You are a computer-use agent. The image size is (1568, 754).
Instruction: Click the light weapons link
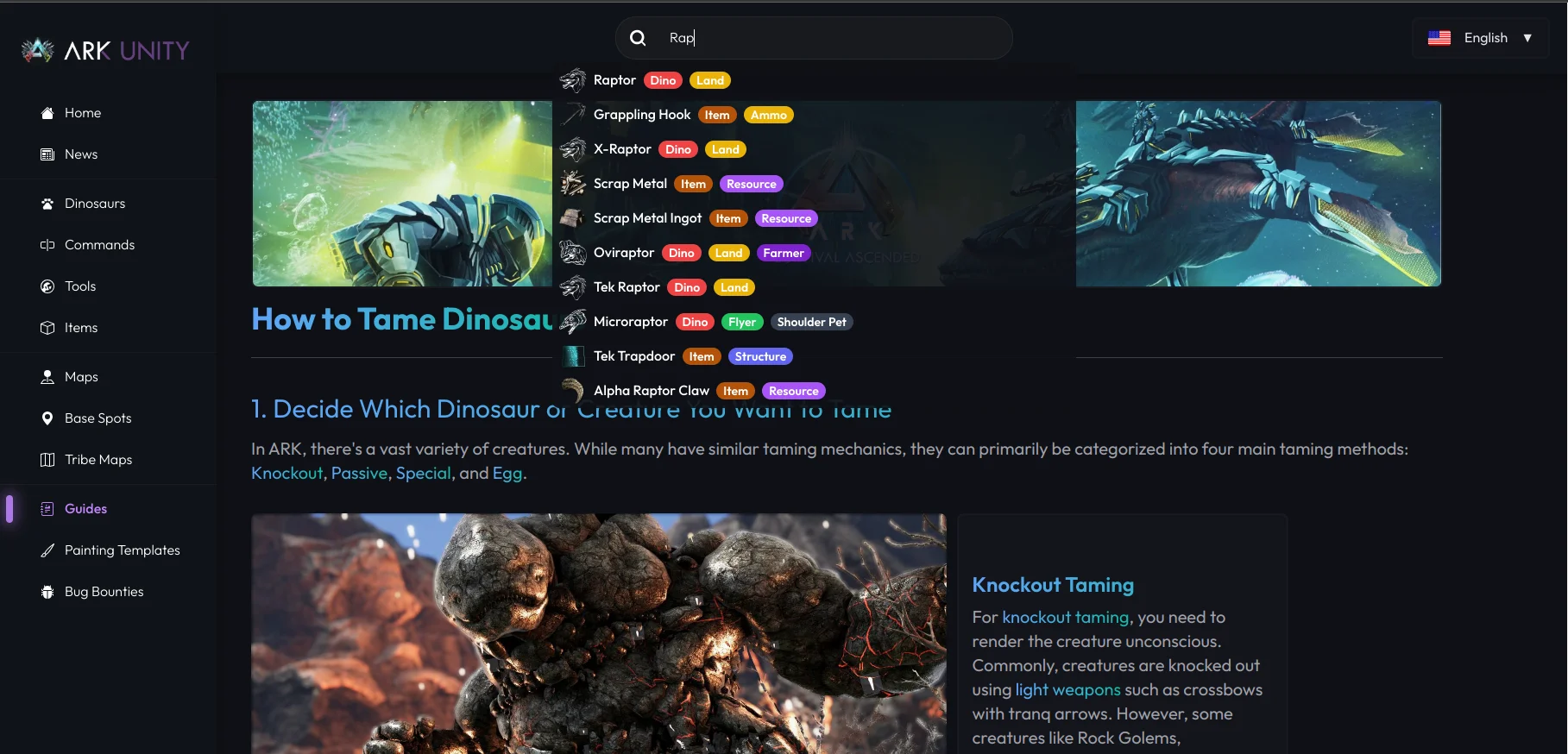coord(1067,690)
